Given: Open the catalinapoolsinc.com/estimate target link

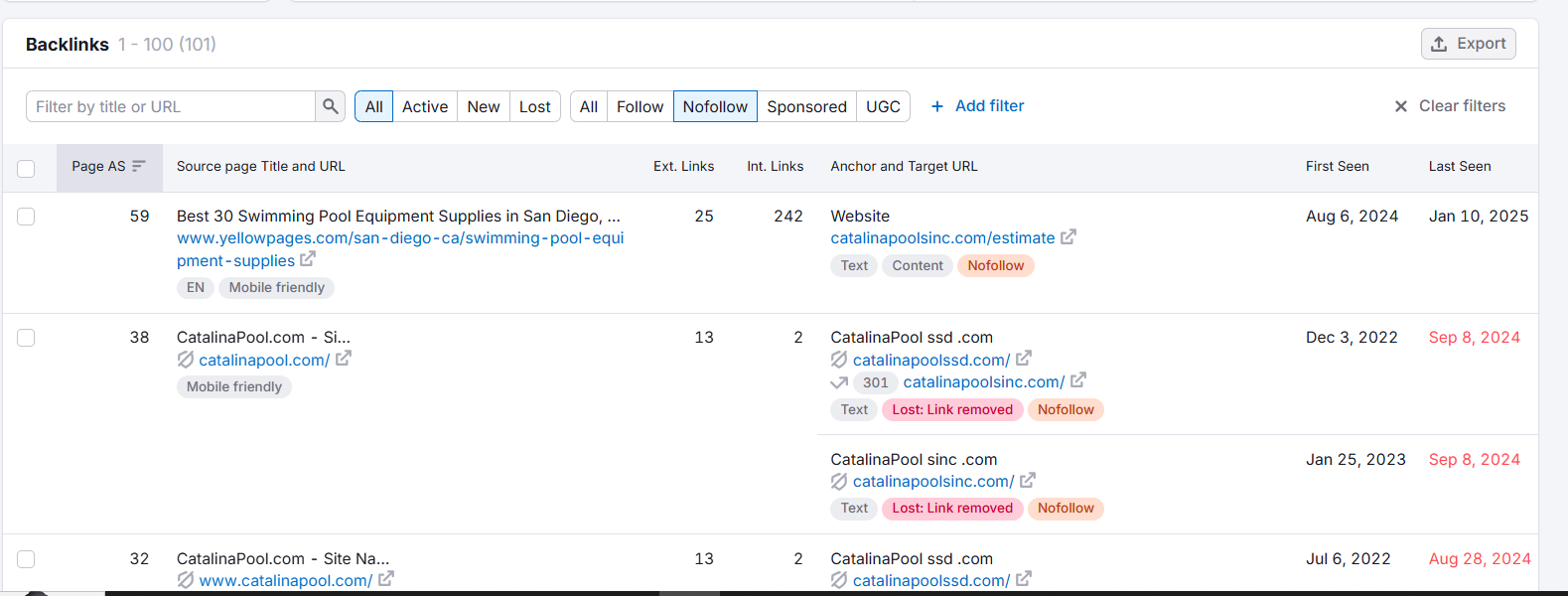Looking at the screenshot, I should pyautogui.click(x=942, y=238).
